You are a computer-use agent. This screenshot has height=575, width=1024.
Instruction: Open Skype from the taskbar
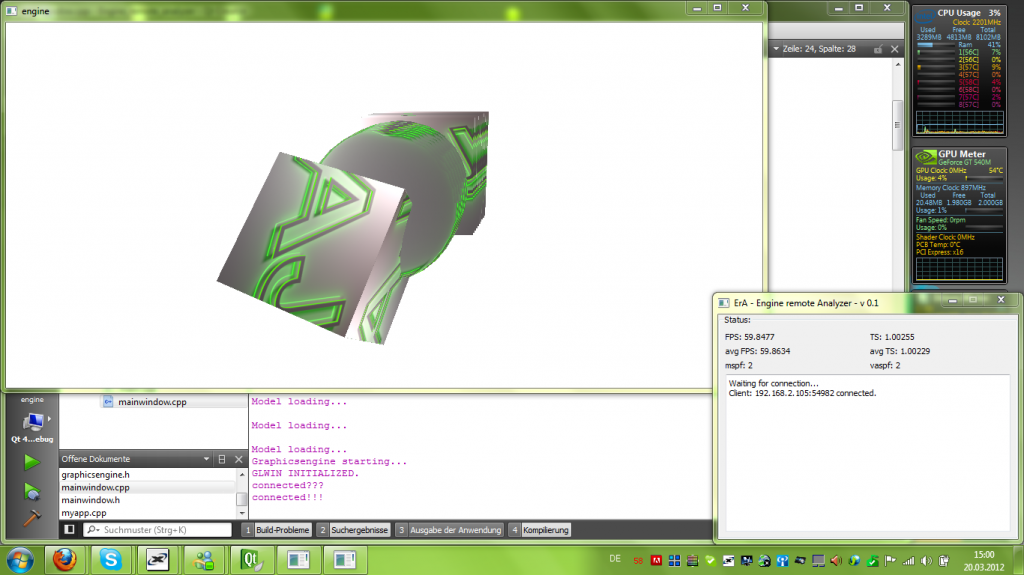110,560
